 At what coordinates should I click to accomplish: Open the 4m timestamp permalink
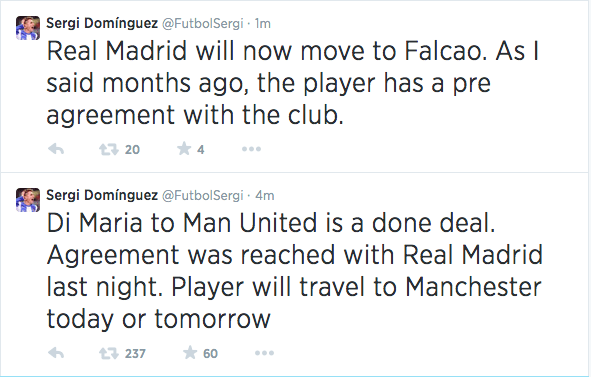tap(265, 195)
